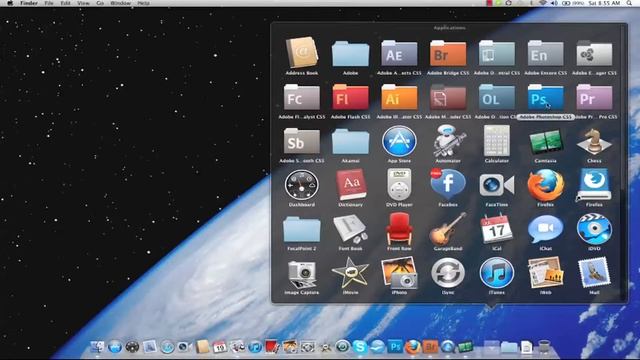The height and width of the screenshot is (360, 640).
Task: Open the Akamai folder
Action: pos(350,141)
